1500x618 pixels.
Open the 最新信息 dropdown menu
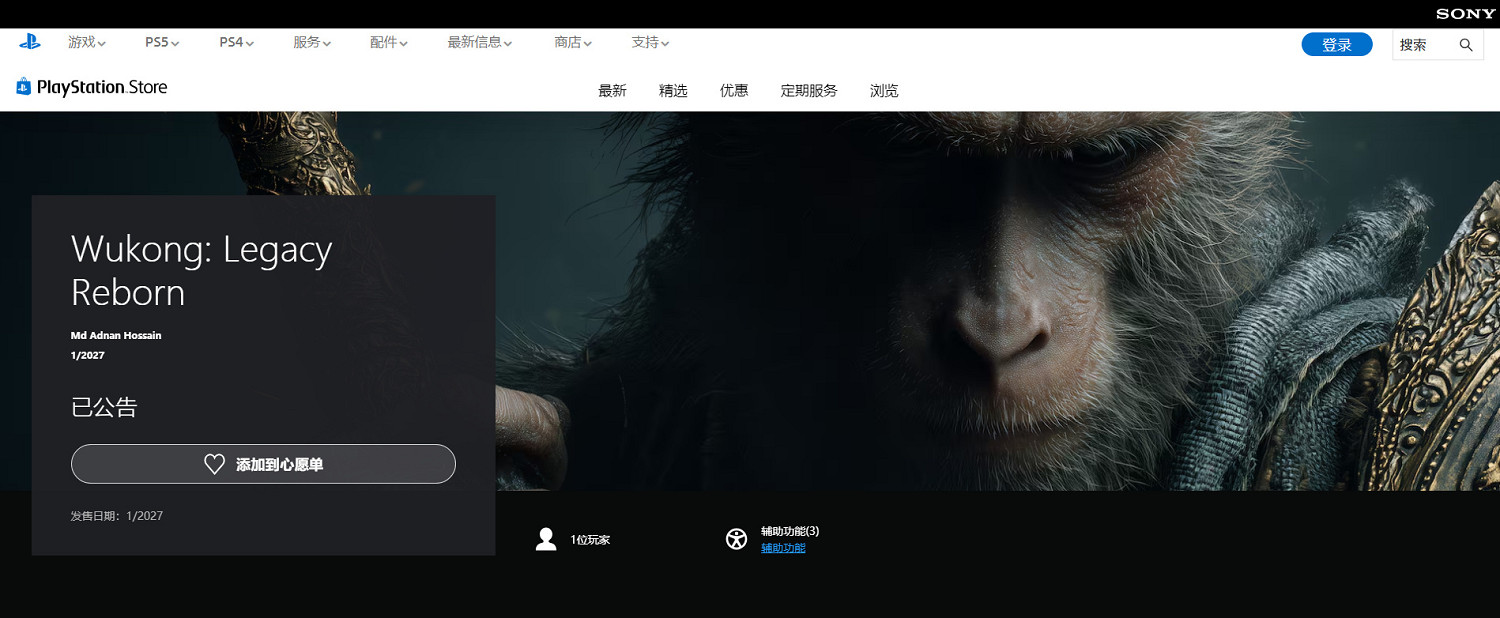(x=479, y=42)
